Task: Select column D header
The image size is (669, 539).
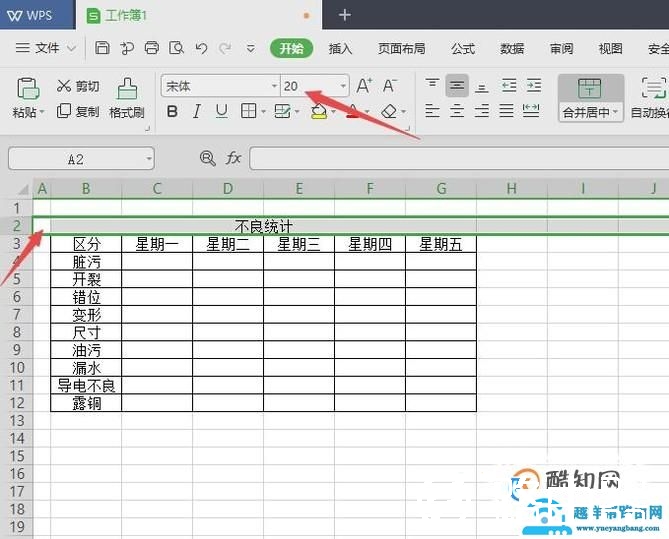Action: pyautogui.click(x=228, y=188)
